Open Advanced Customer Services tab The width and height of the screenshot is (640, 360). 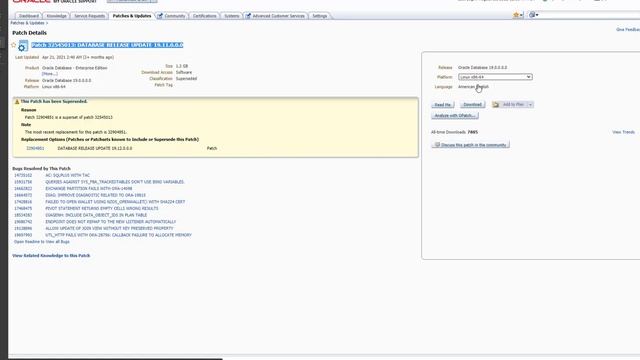[x=278, y=16]
